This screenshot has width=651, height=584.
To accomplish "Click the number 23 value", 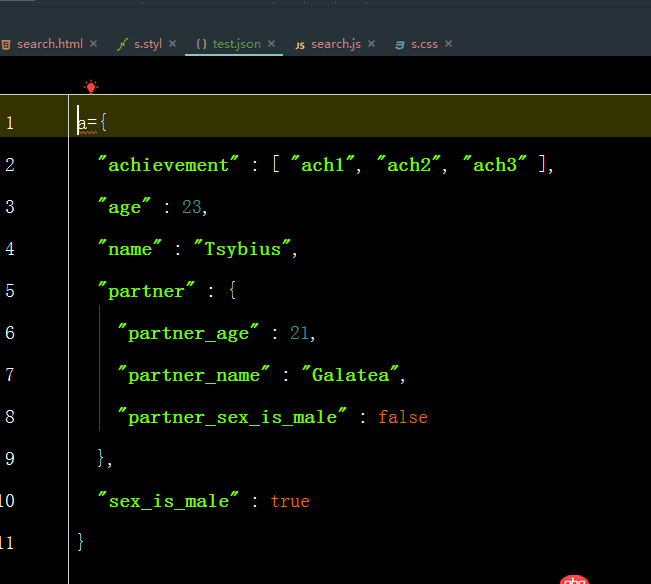I will [192, 207].
